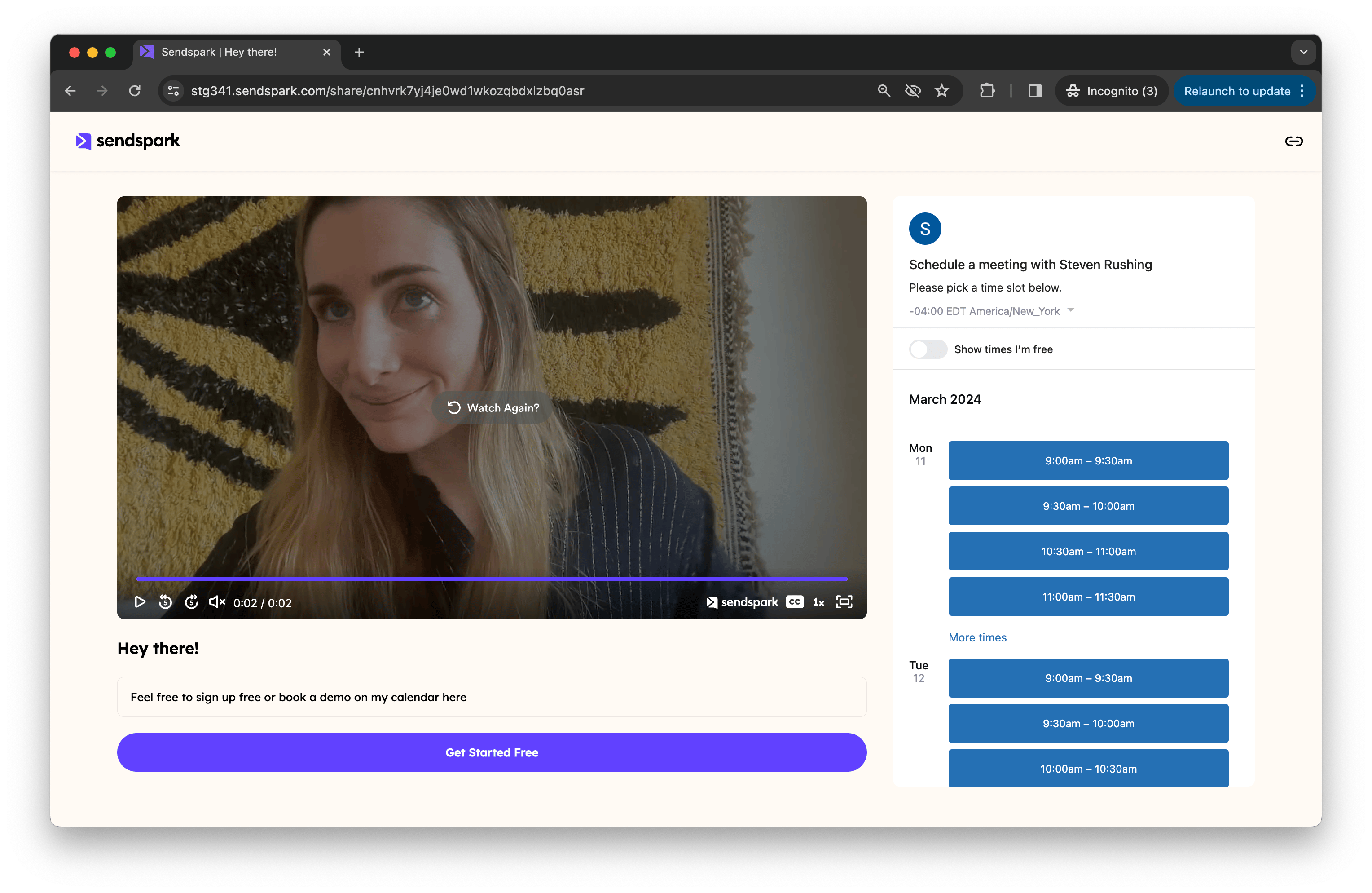The width and height of the screenshot is (1372, 893).
Task: Click More times link under Monday
Action: [x=978, y=637]
